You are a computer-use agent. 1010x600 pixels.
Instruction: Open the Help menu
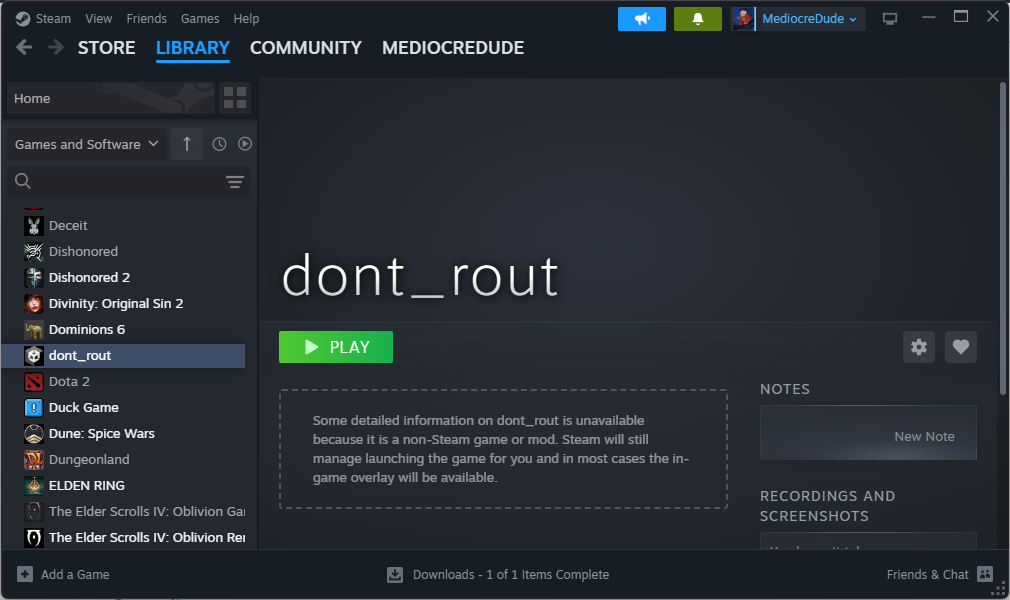246,19
